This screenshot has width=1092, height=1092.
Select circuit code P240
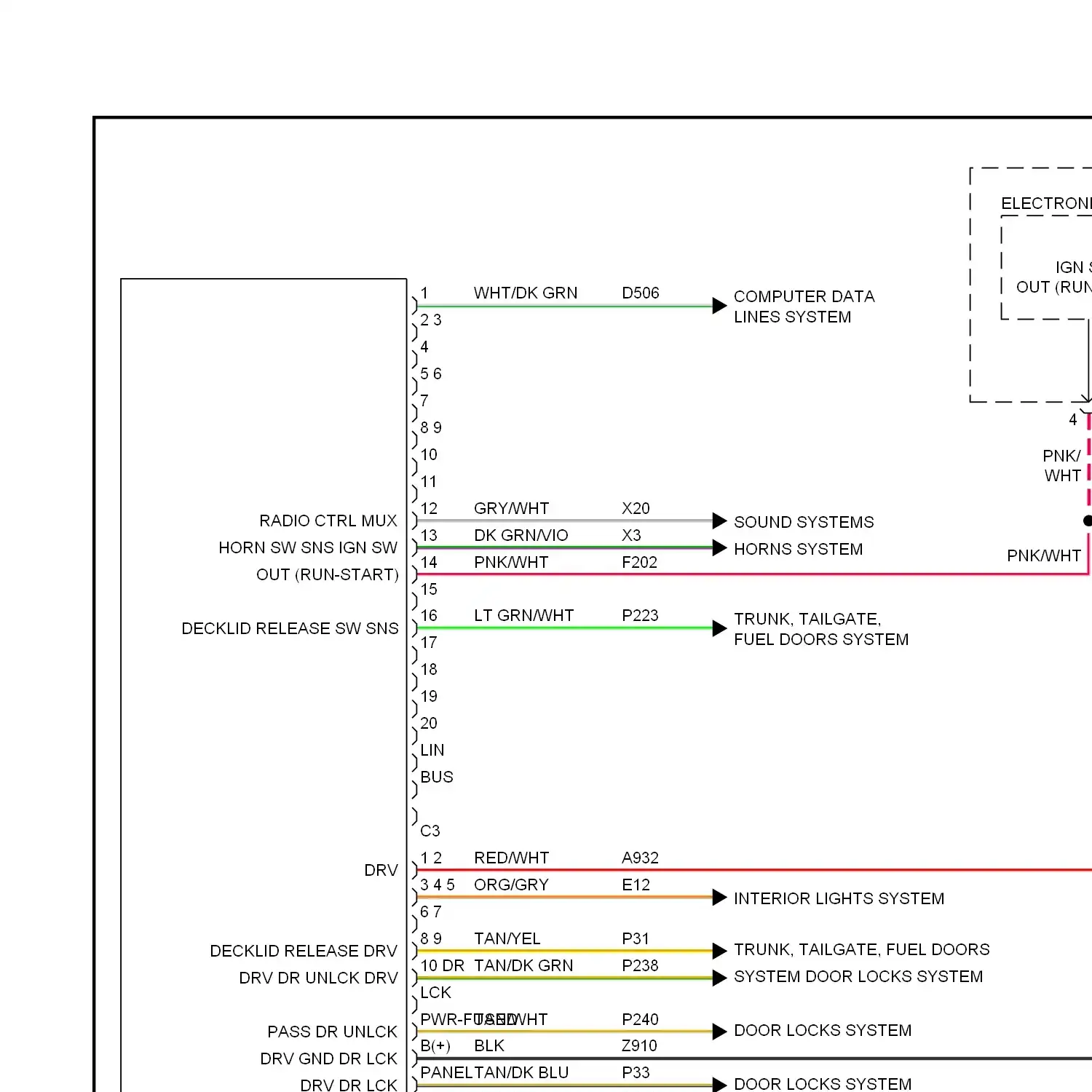pos(640,1019)
